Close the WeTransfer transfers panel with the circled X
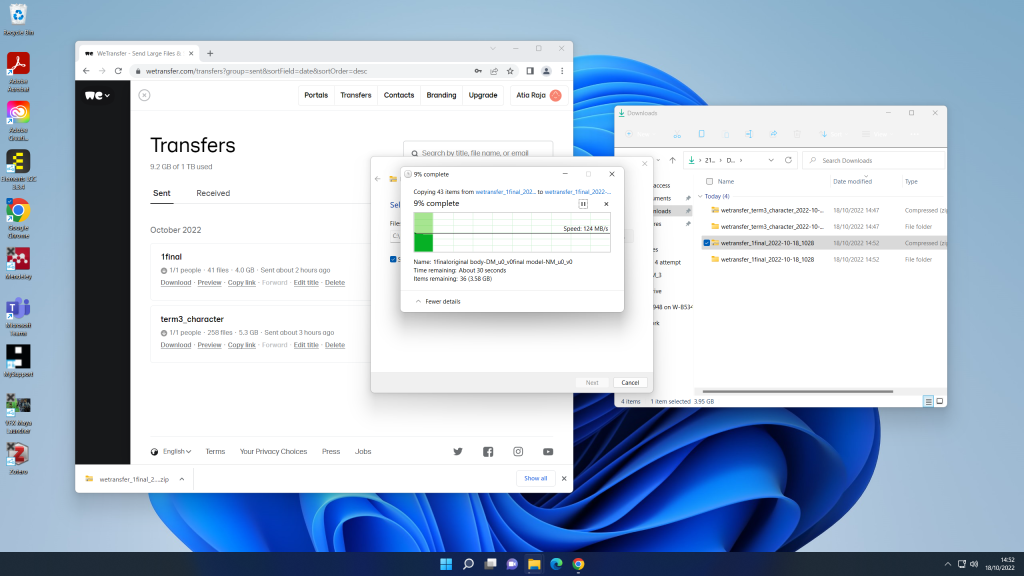 point(144,95)
